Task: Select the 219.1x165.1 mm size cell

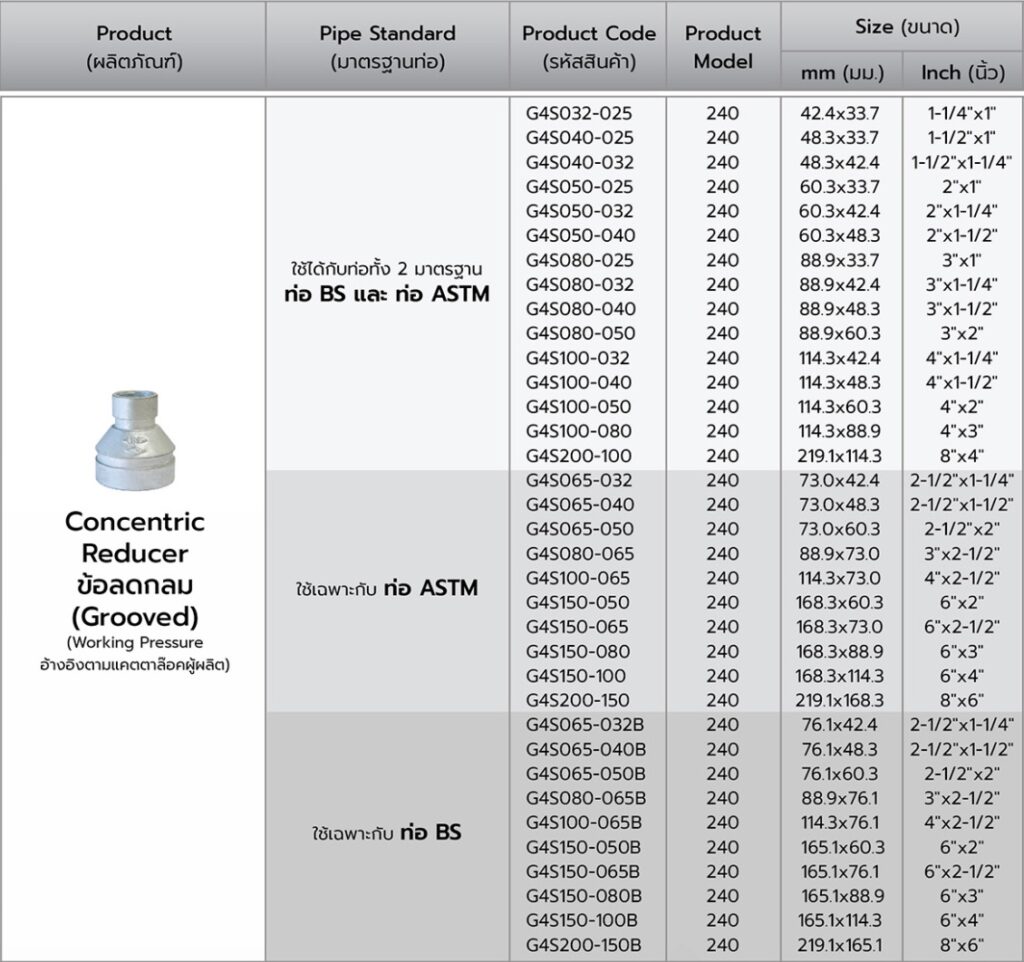Action: 840,944
